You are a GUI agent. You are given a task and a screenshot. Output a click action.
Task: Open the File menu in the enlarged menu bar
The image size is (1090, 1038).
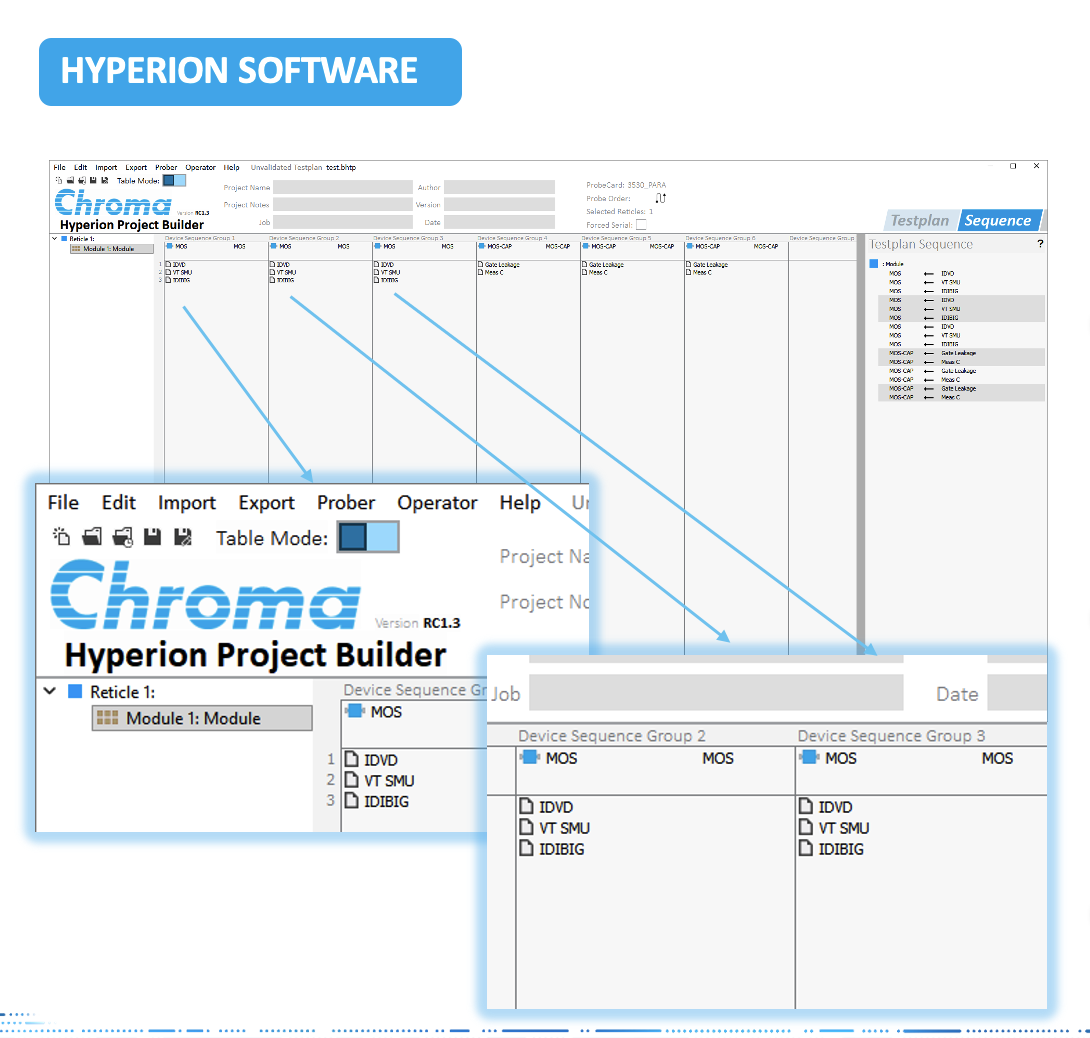[63, 503]
